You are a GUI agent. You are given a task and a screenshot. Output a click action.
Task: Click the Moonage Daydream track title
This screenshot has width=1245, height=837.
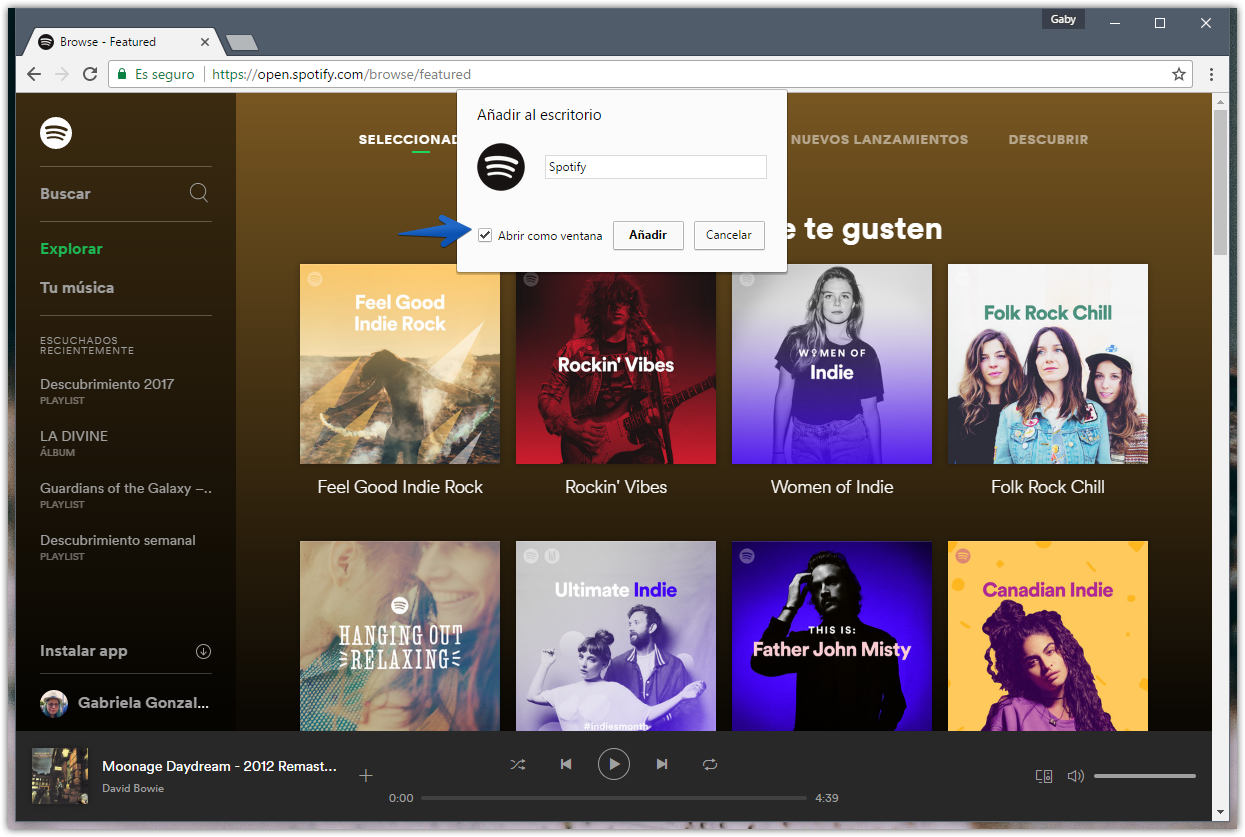pyautogui.click(x=219, y=766)
